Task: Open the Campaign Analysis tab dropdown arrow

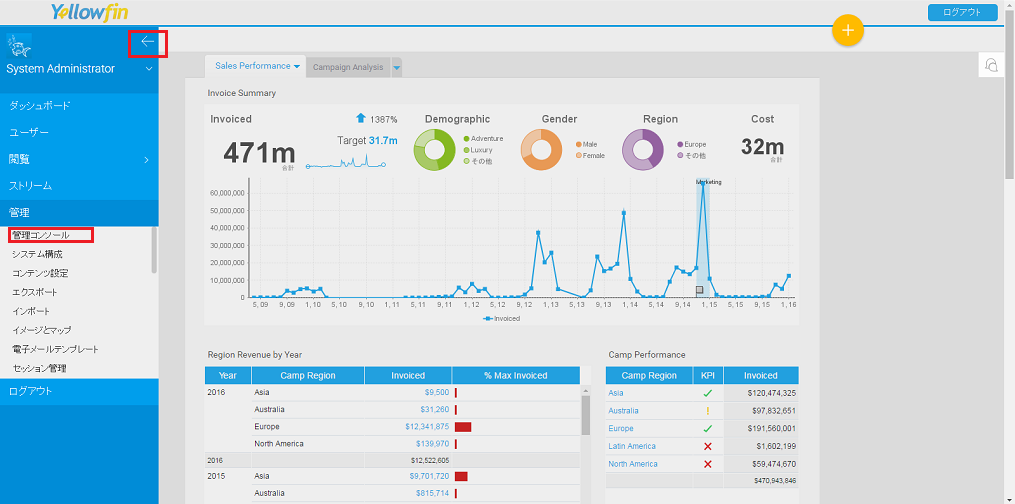Action: coord(396,67)
